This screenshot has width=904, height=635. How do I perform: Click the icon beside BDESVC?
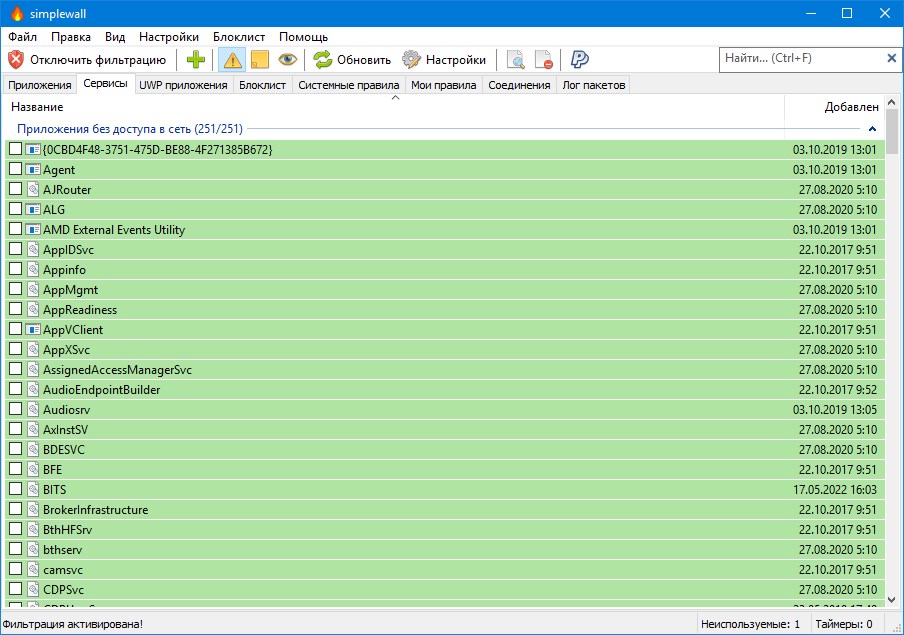click(x=33, y=449)
